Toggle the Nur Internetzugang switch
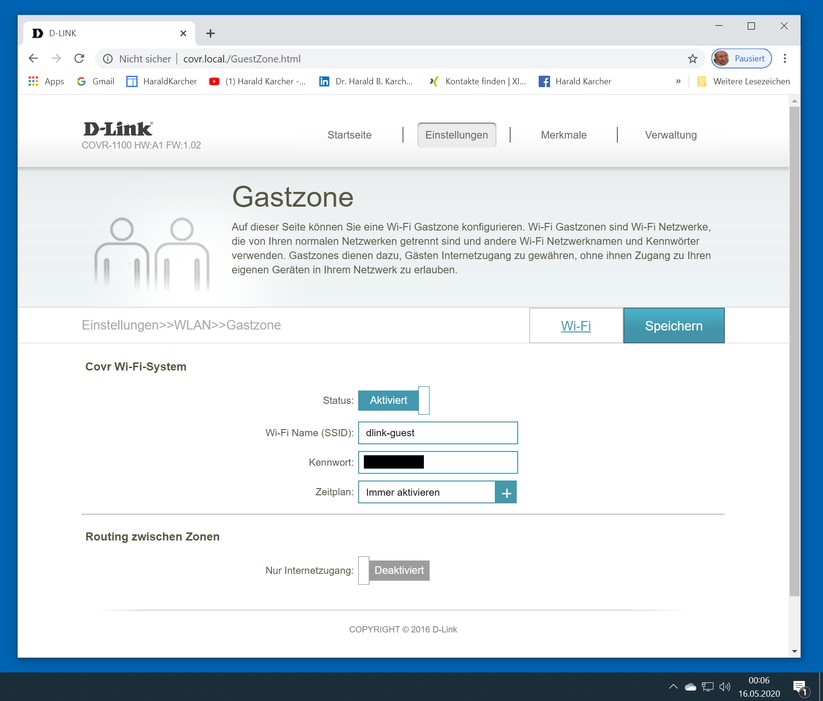 (394, 570)
